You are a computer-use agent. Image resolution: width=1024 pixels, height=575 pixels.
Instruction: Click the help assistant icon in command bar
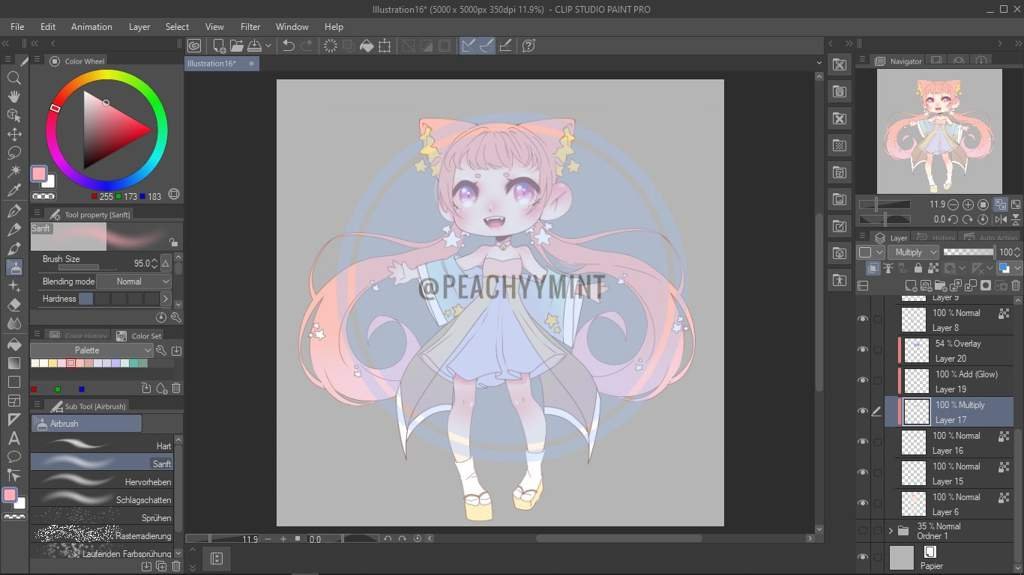click(528, 46)
